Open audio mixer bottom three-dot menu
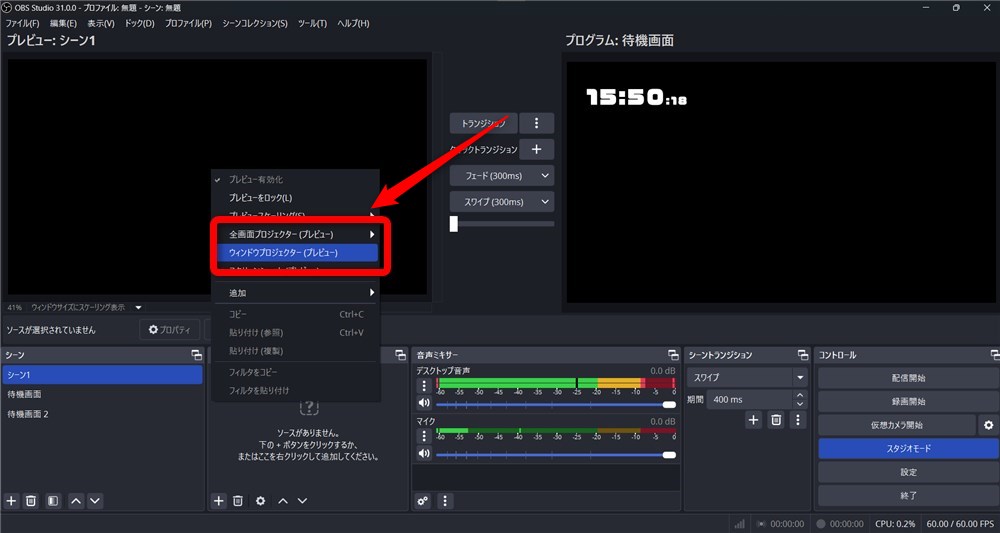The height and width of the screenshot is (533, 1000). pyautogui.click(x=445, y=501)
